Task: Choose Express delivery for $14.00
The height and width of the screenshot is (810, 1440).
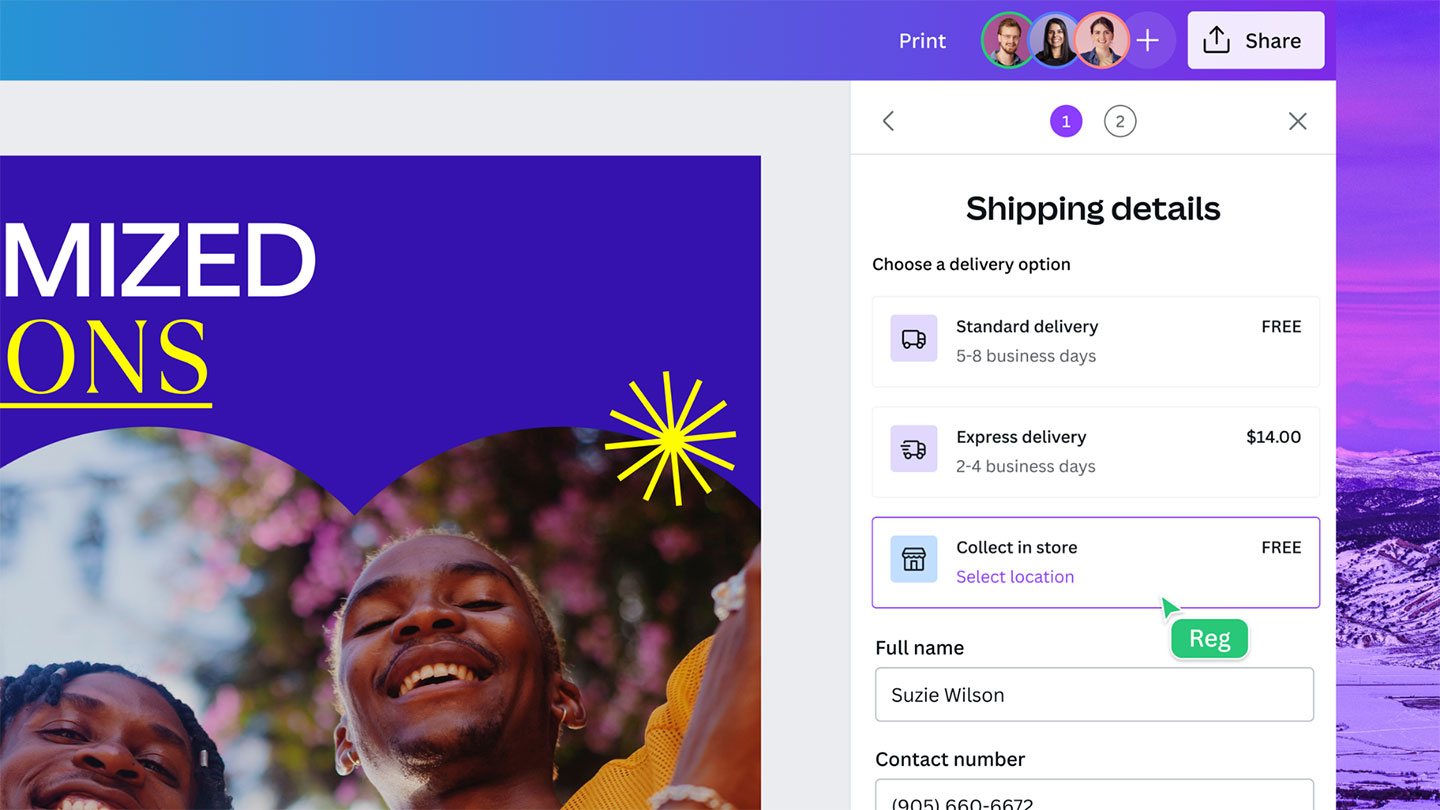Action: point(1095,451)
